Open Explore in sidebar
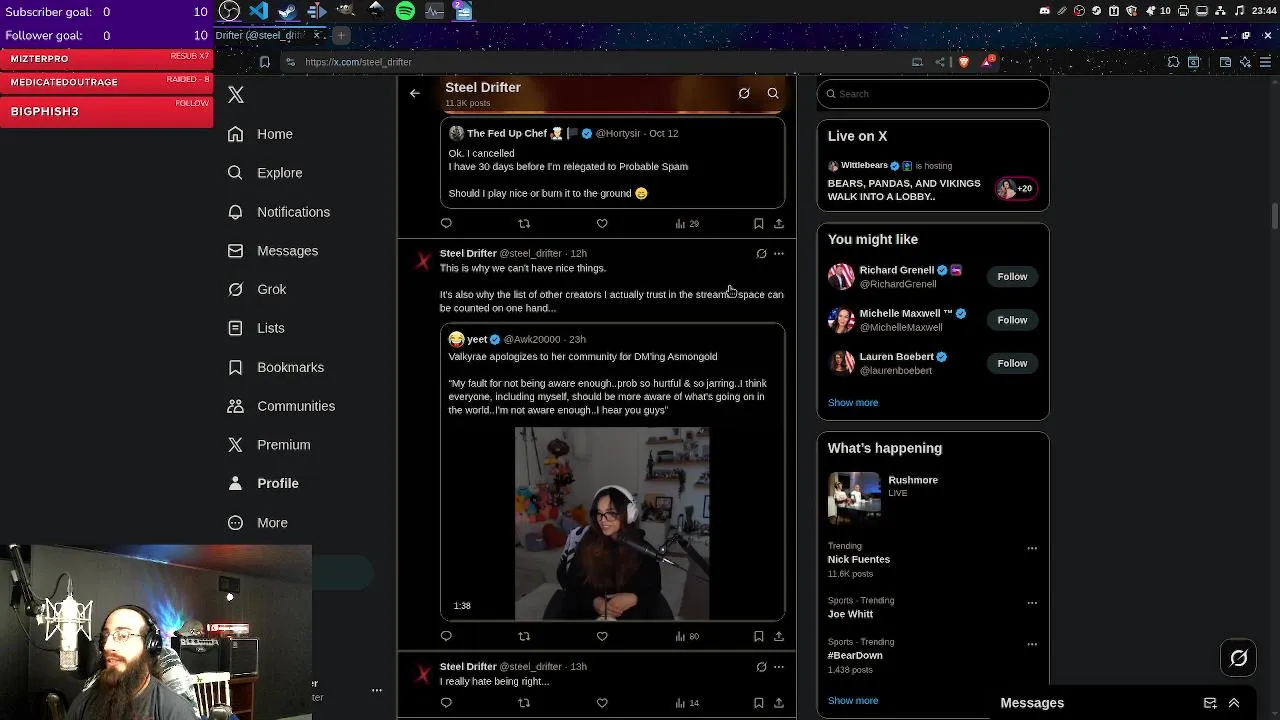The height and width of the screenshot is (720, 1280). coord(265,173)
